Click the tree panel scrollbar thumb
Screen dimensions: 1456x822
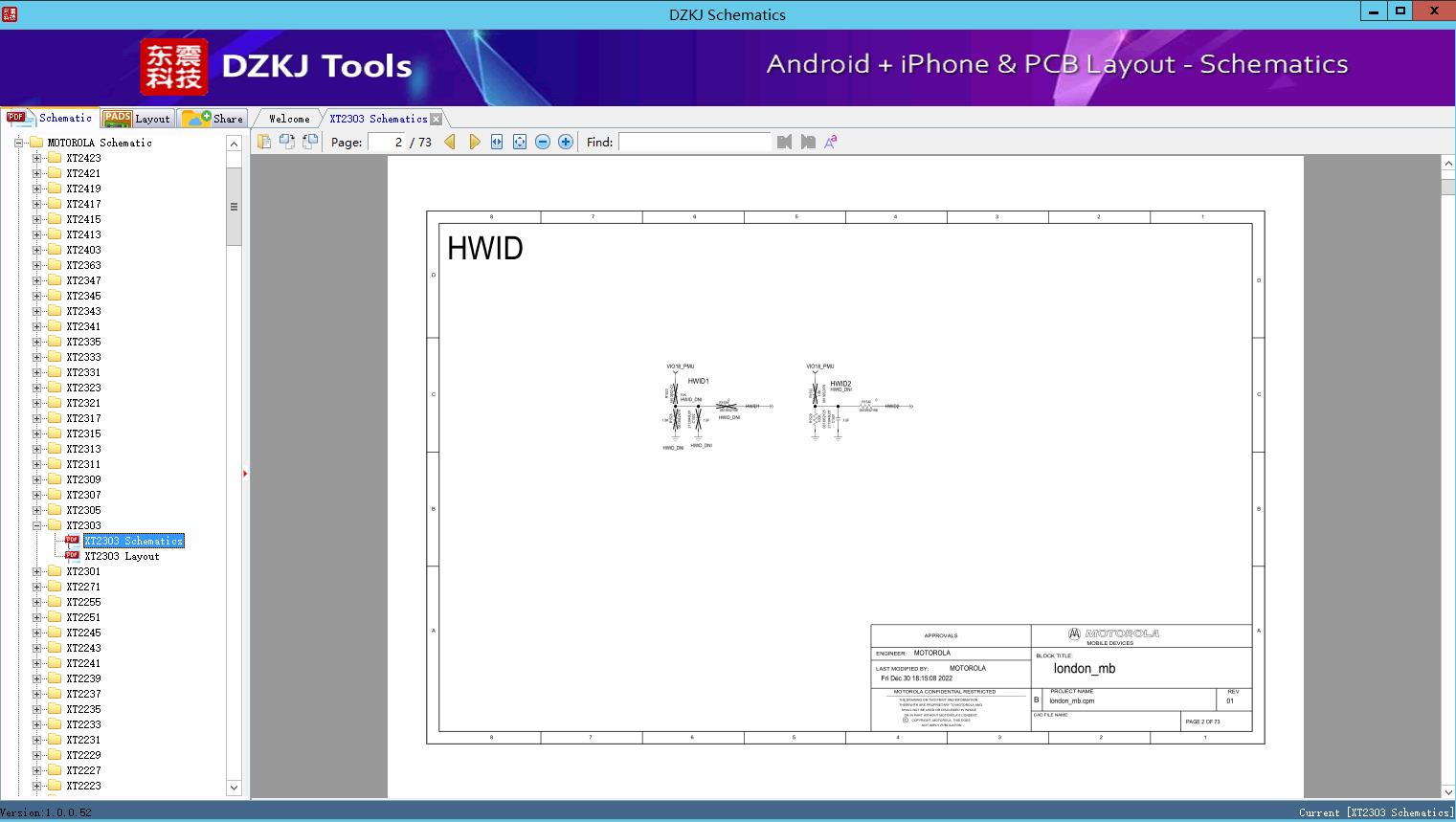[x=234, y=207]
